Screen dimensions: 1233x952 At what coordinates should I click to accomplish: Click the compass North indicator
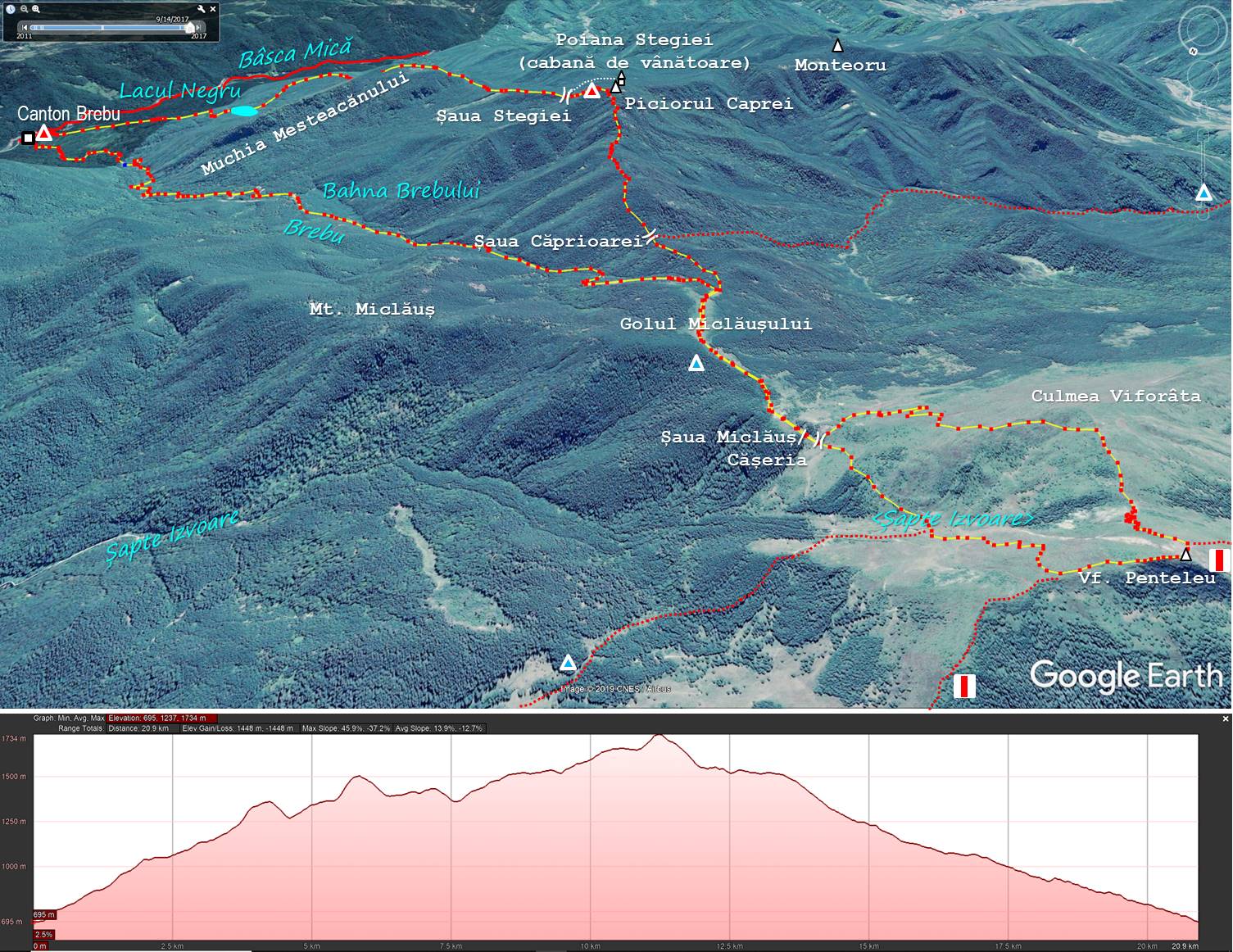(x=1193, y=51)
